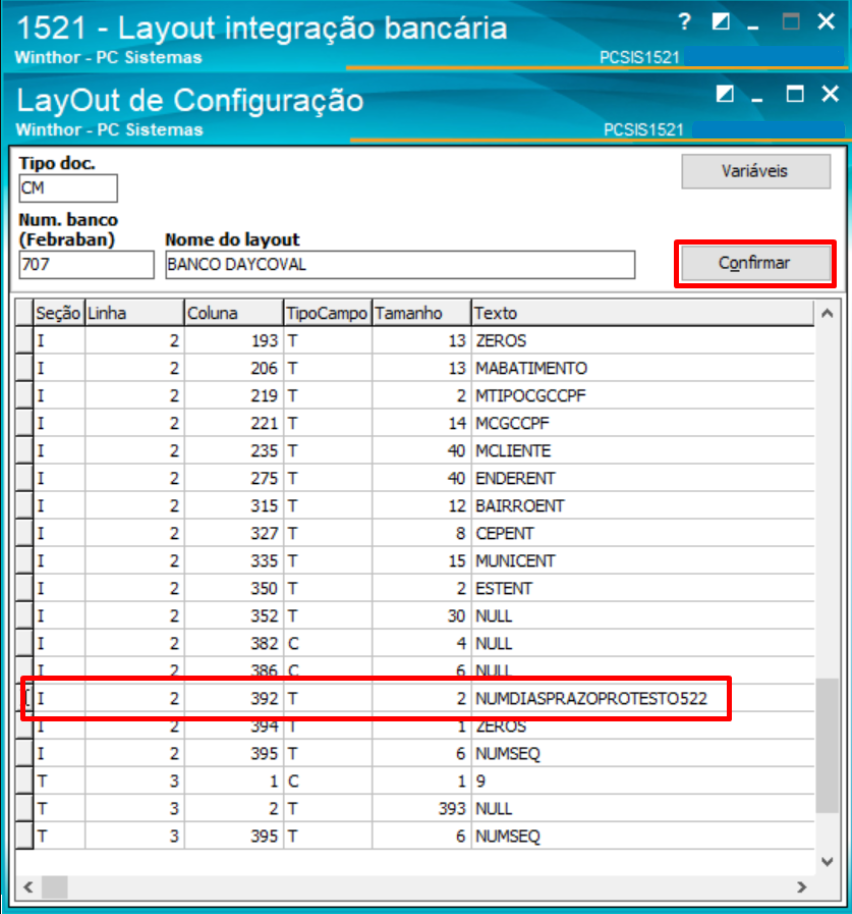Click the Tipo doc. input field

[68, 188]
